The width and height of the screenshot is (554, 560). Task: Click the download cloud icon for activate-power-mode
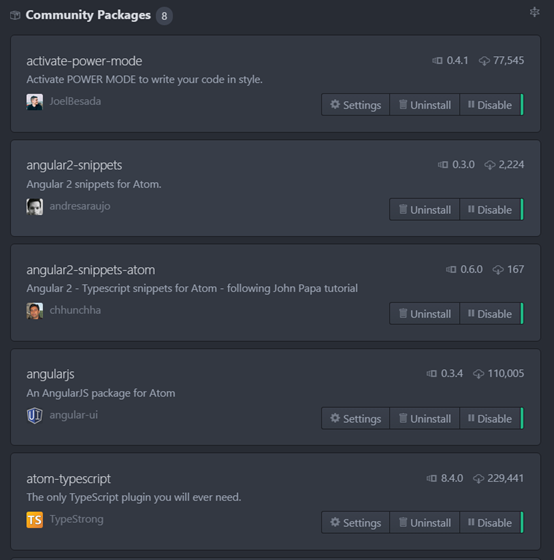(484, 61)
